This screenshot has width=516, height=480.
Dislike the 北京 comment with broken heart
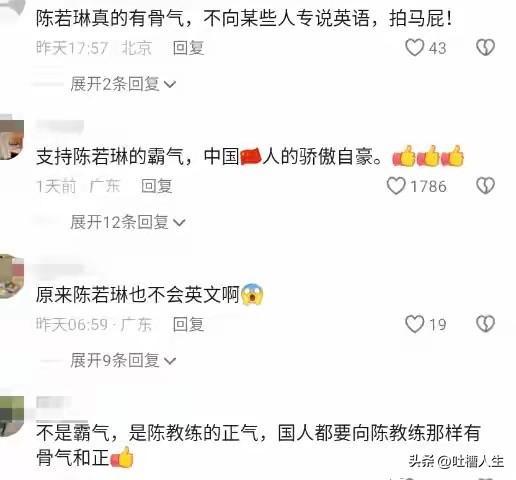pos(485,47)
